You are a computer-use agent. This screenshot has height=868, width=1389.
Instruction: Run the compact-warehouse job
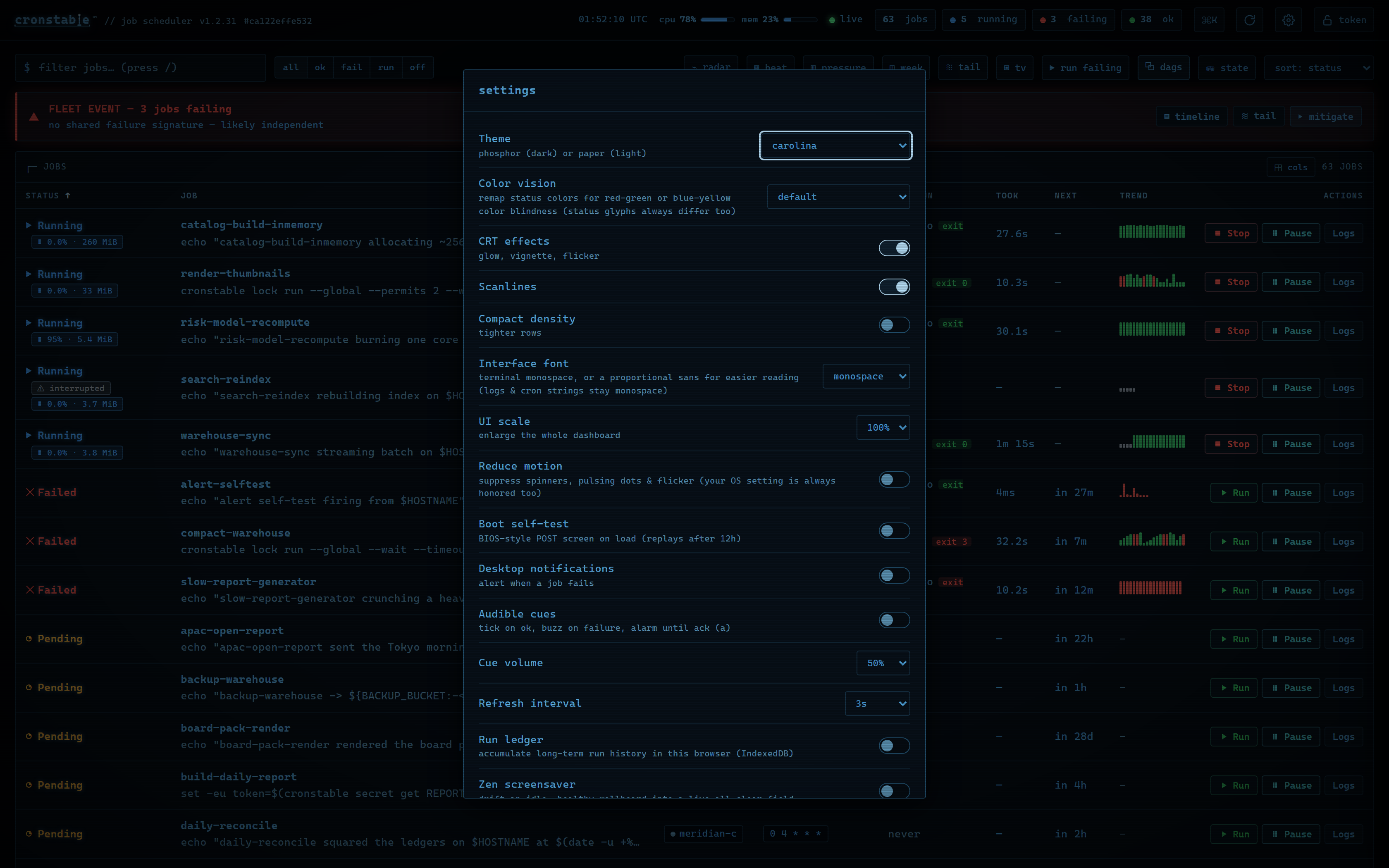pos(1235,542)
